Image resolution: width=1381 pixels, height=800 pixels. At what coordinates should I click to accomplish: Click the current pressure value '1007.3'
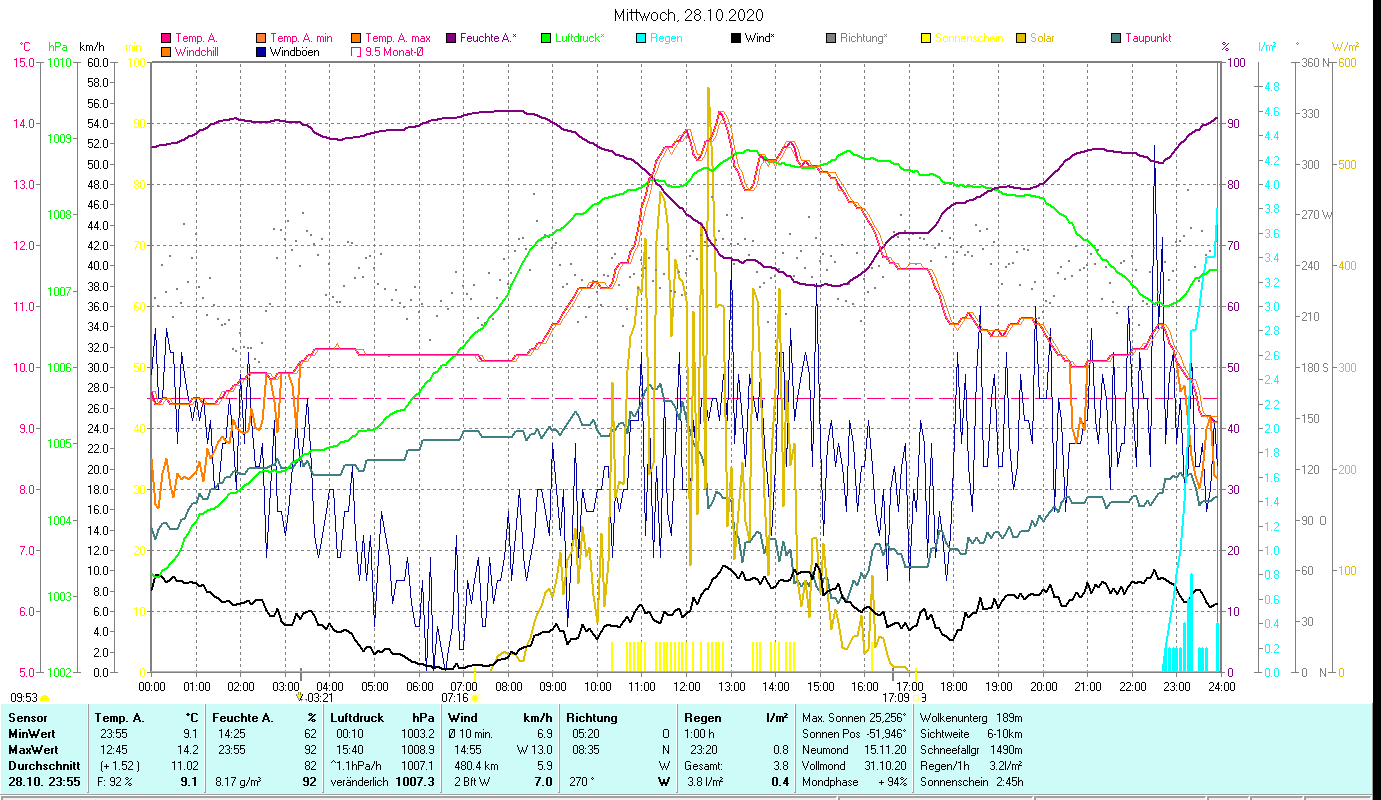pos(417,782)
